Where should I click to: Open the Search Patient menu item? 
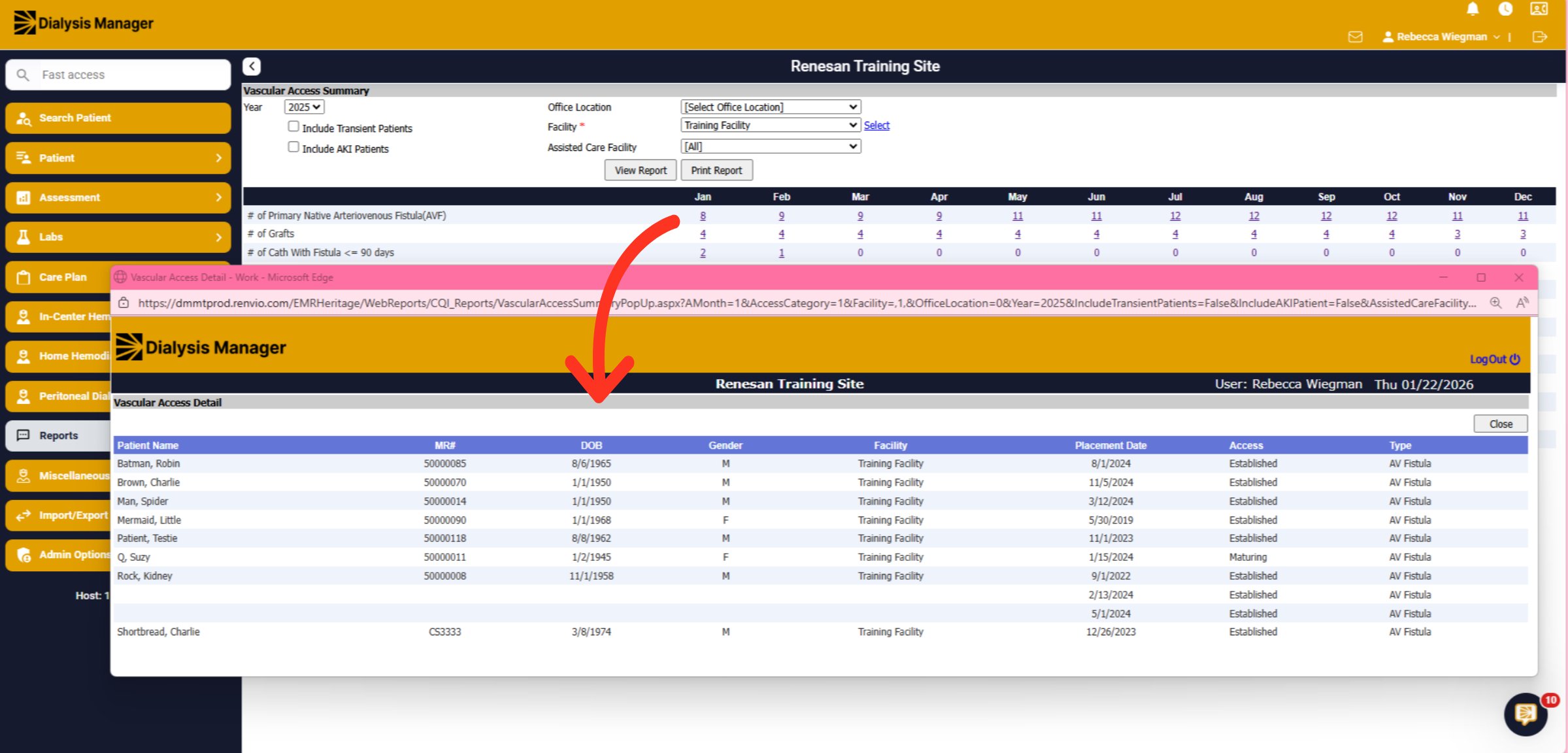[118, 118]
